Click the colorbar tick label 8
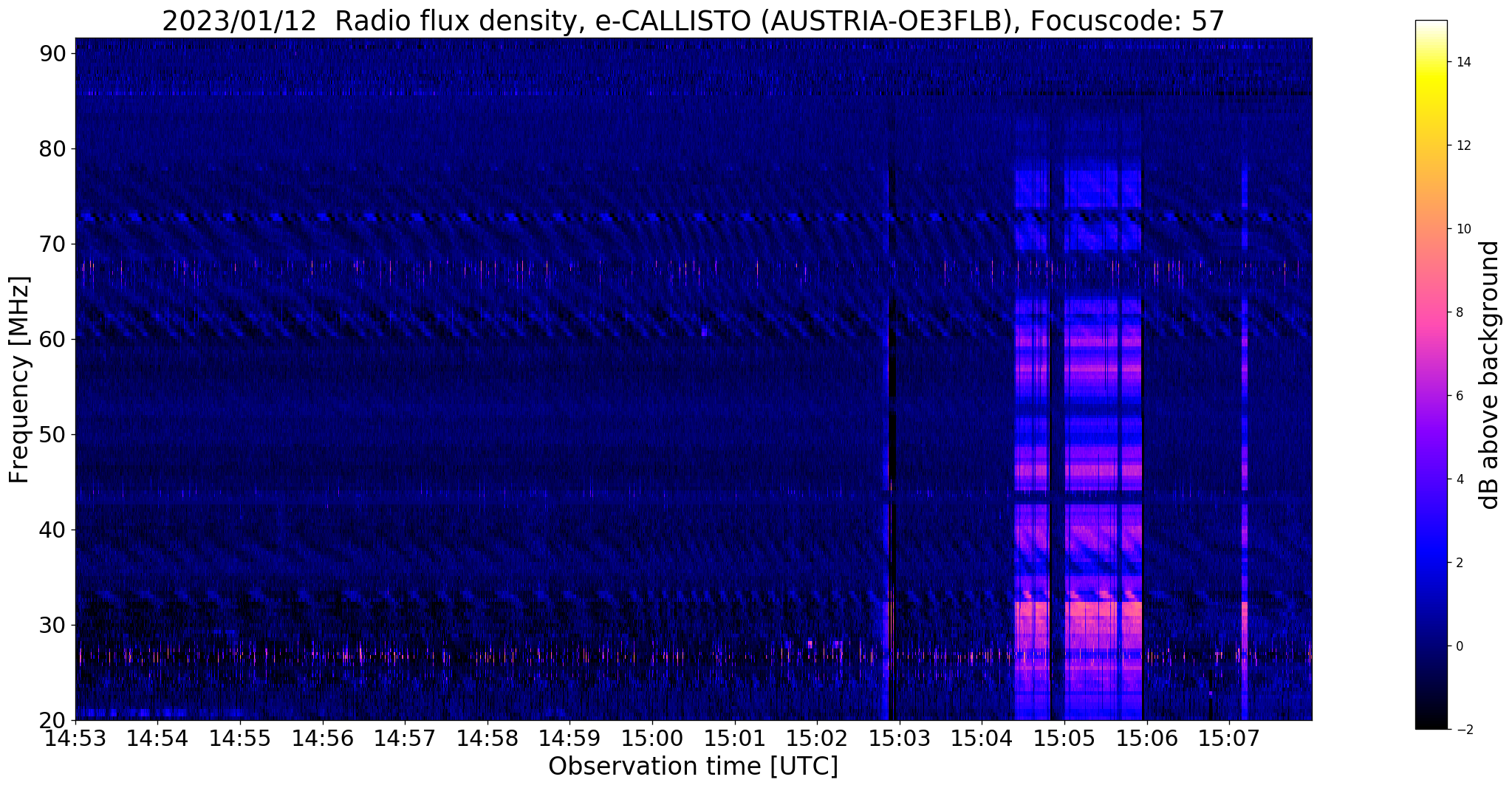This screenshot has height=788, width=1512. pos(1459,312)
